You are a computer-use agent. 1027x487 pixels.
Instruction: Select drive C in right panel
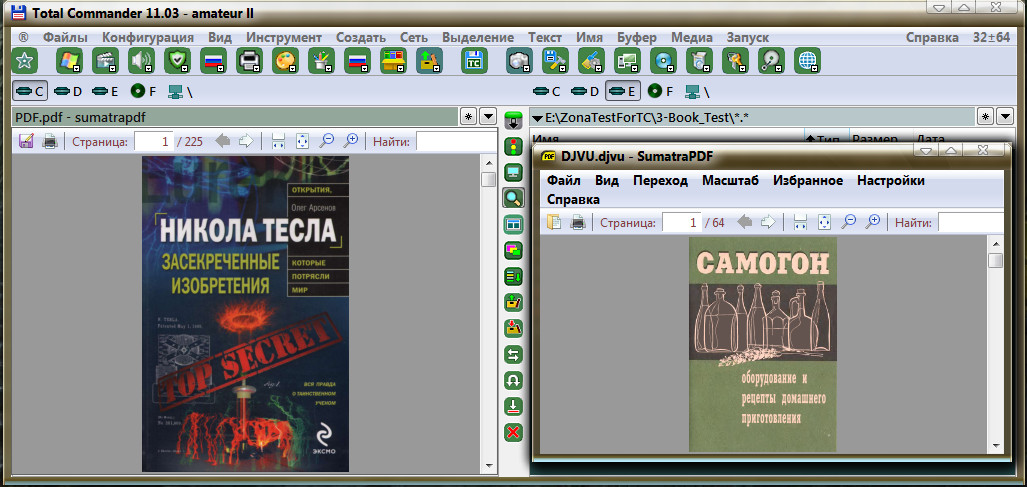(547, 92)
